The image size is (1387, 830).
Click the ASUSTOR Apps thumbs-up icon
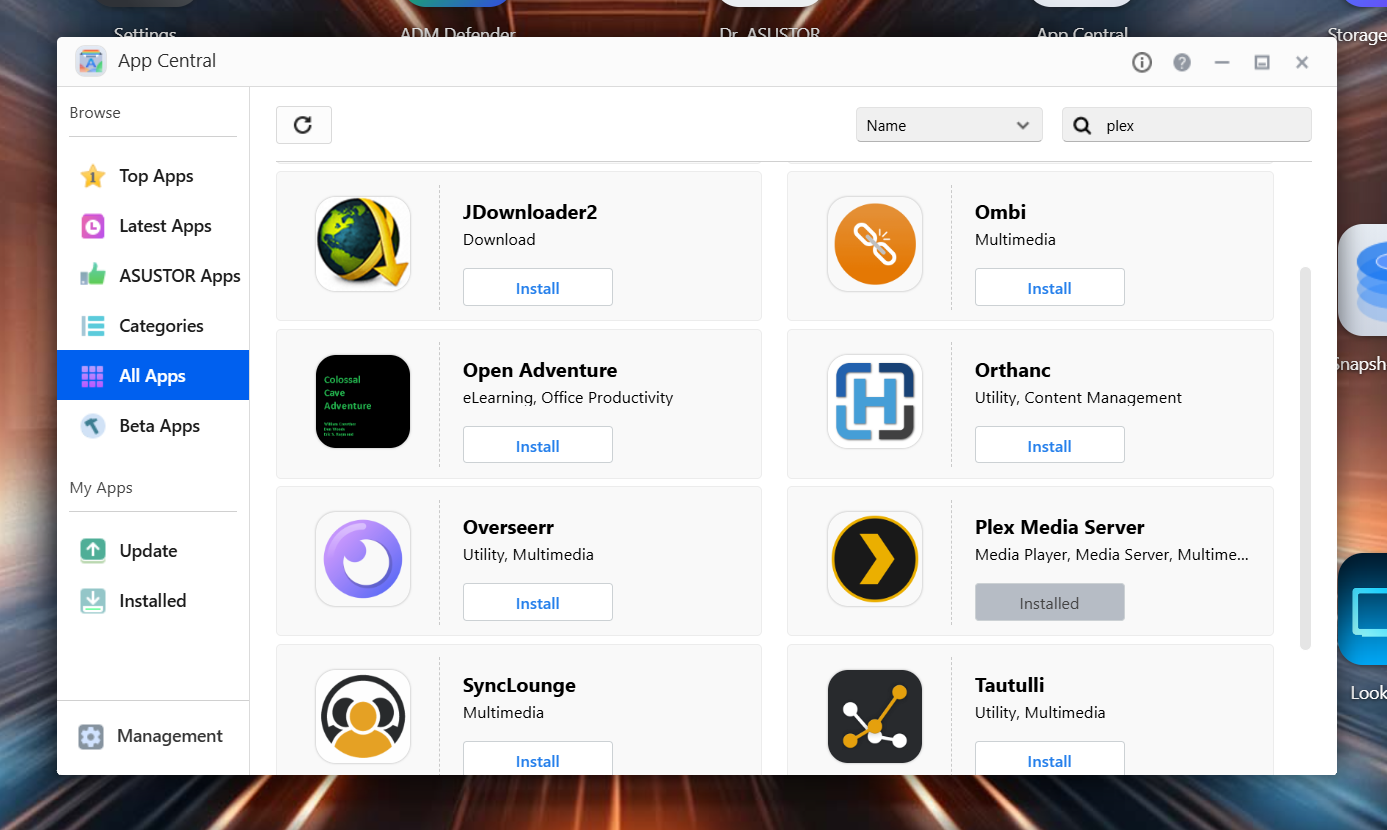click(x=92, y=276)
